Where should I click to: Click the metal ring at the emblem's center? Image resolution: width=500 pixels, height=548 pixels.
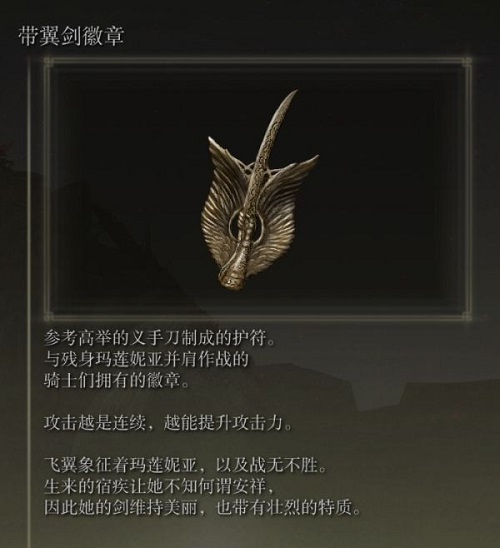(247, 225)
